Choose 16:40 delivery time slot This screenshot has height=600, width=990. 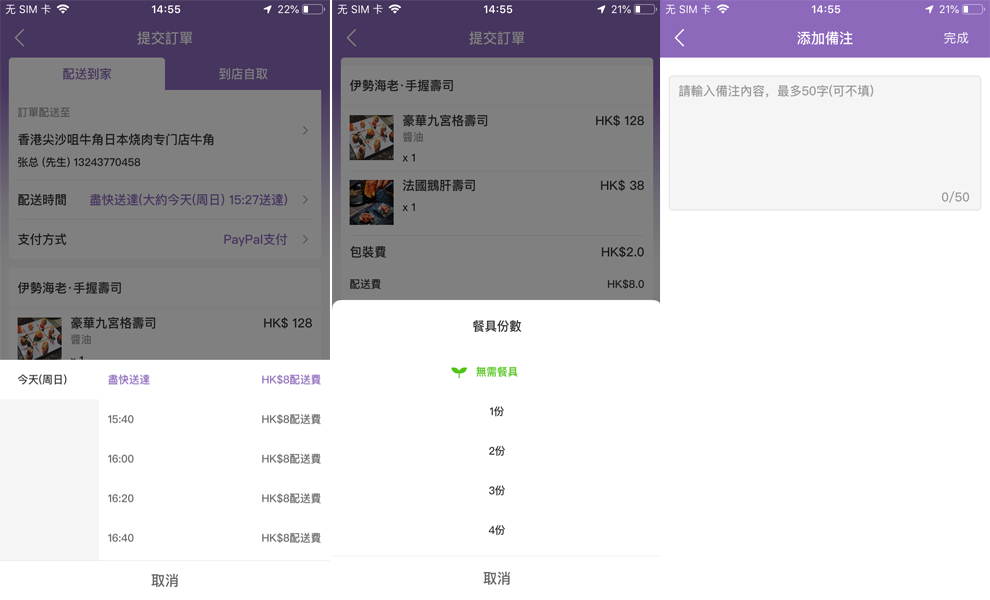click(214, 538)
